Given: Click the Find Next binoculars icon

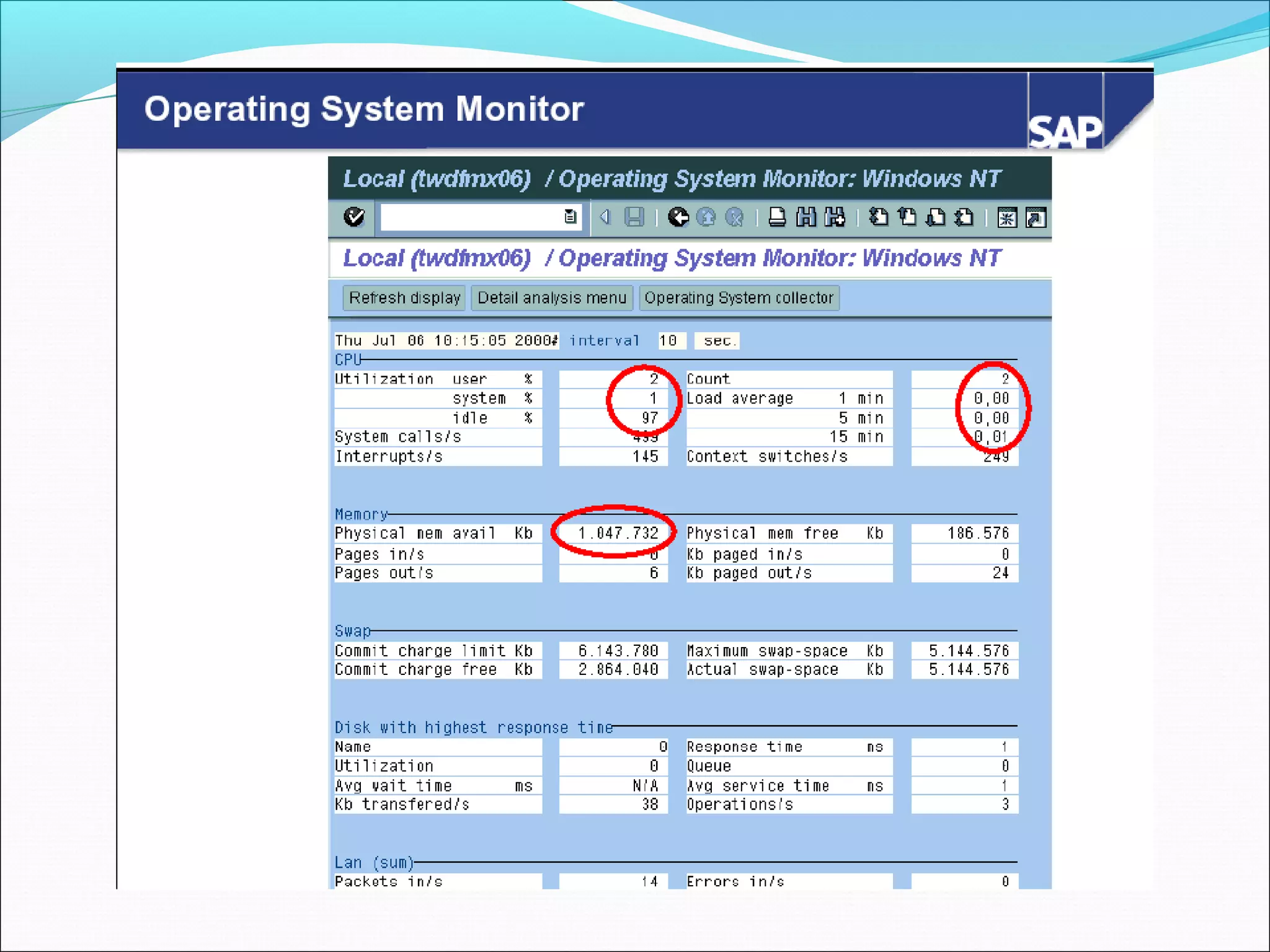Looking at the screenshot, I should point(835,218).
